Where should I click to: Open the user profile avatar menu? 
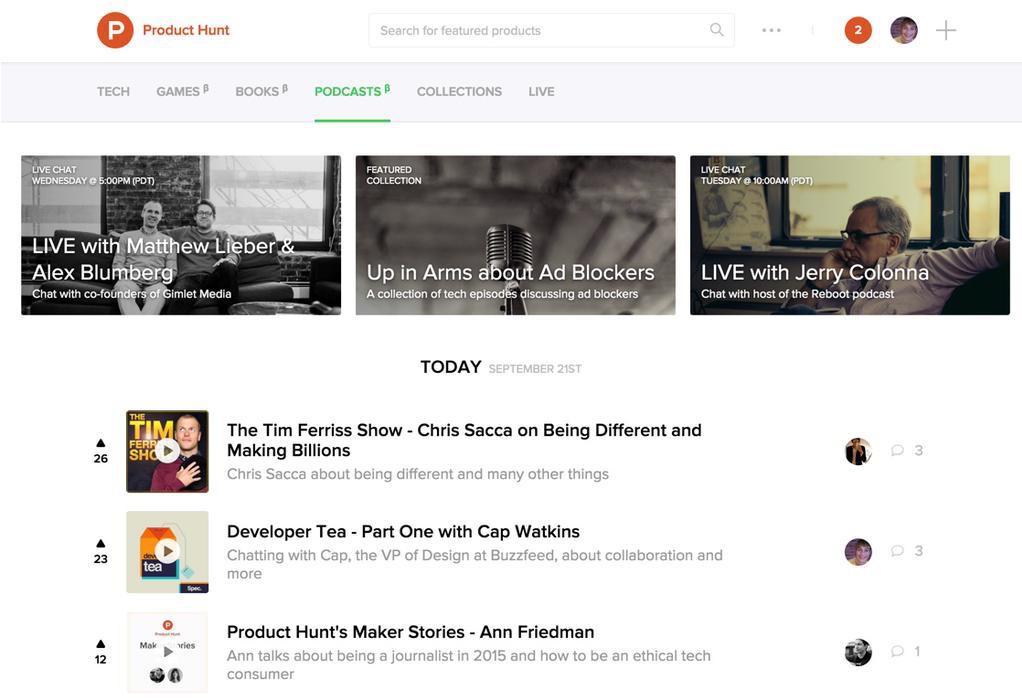coord(904,30)
